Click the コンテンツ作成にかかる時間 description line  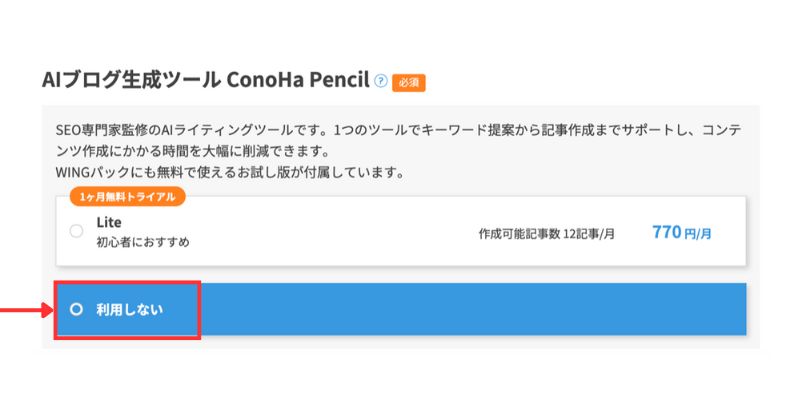(200, 152)
